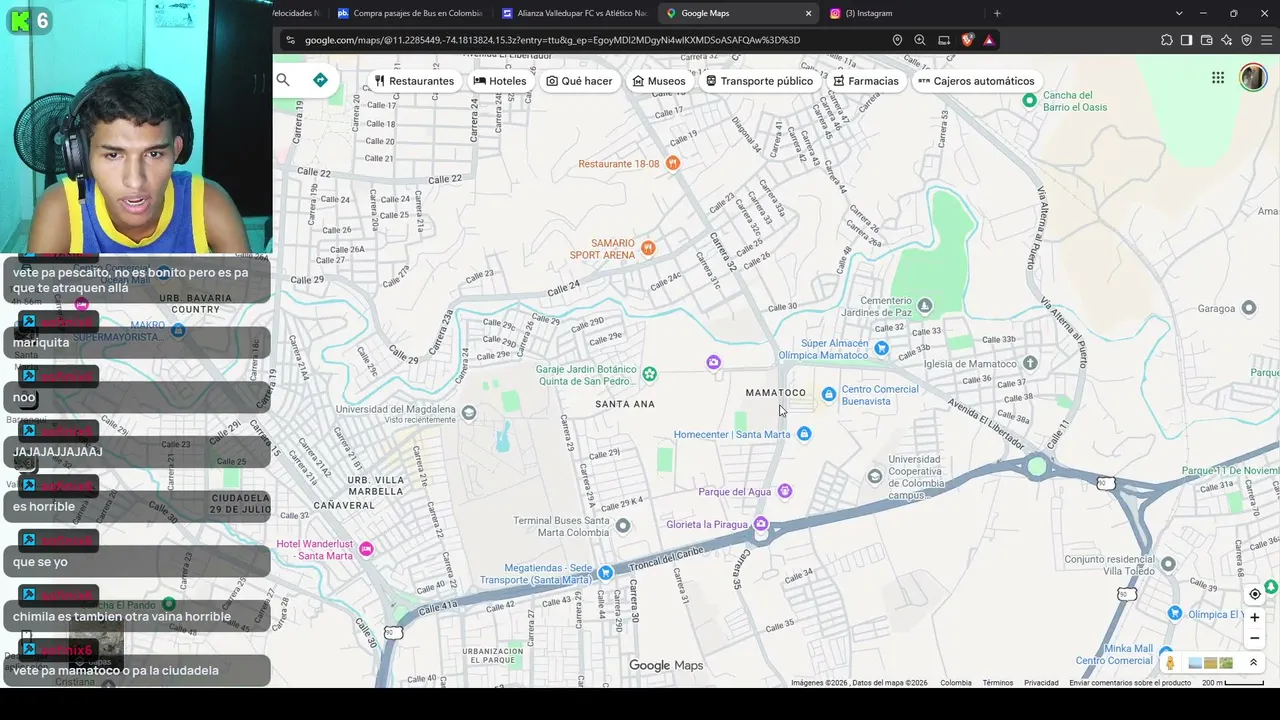Screen dimensions: 1280x720
Task: Open the browser hamburger menu
Action: (x=1267, y=40)
